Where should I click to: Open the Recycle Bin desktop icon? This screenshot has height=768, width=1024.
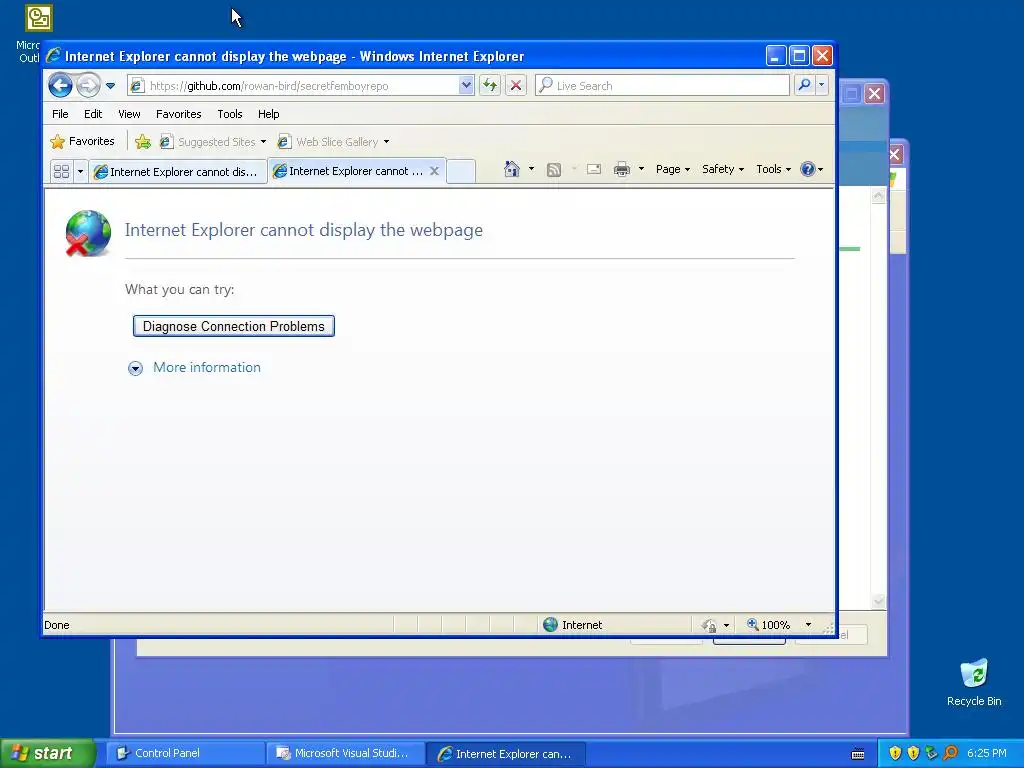pos(974,682)
